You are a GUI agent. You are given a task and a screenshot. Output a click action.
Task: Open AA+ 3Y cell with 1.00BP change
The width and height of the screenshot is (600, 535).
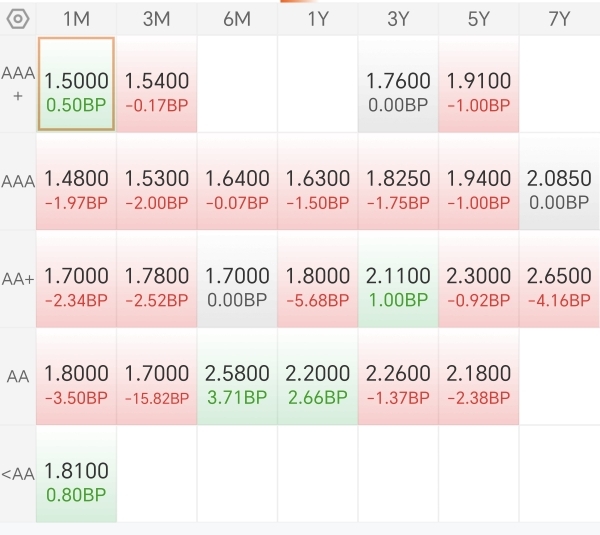[x=398, y=279]
